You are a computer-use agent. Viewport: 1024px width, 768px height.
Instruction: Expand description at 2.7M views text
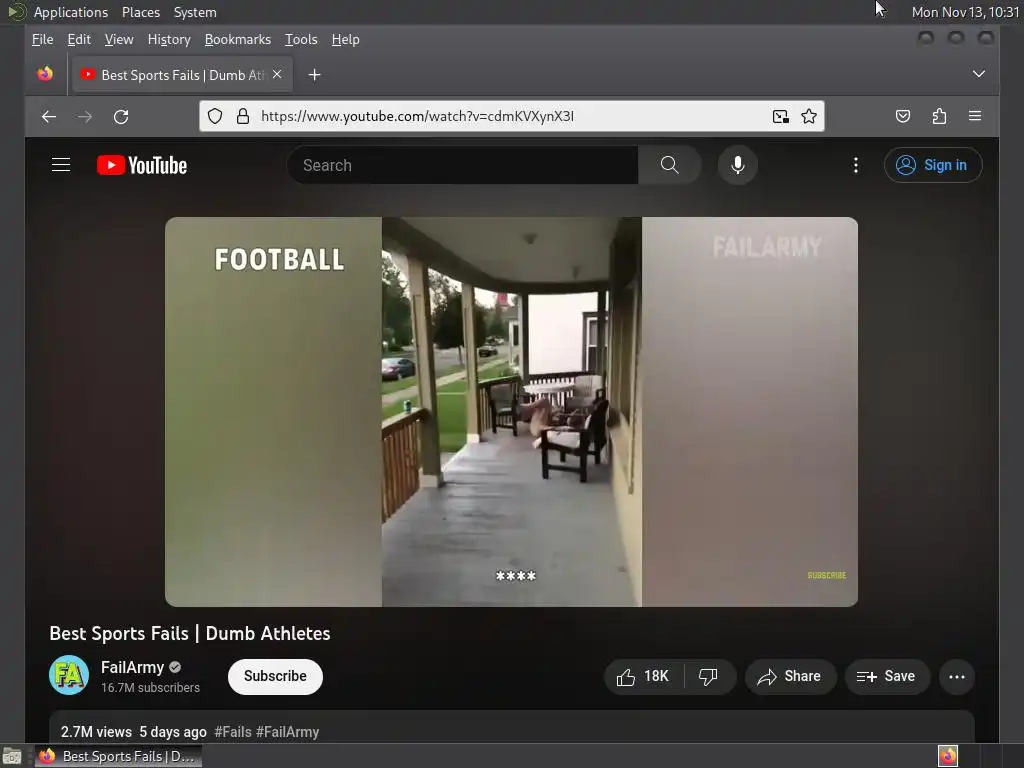pyautogui.click(x=96, y=732)
